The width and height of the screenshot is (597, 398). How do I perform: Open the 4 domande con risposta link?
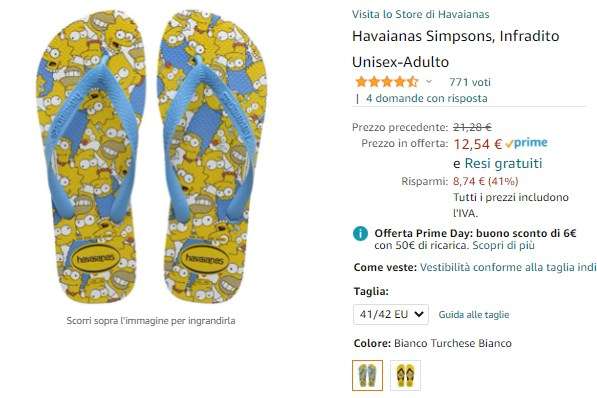(x=427, y=98)
